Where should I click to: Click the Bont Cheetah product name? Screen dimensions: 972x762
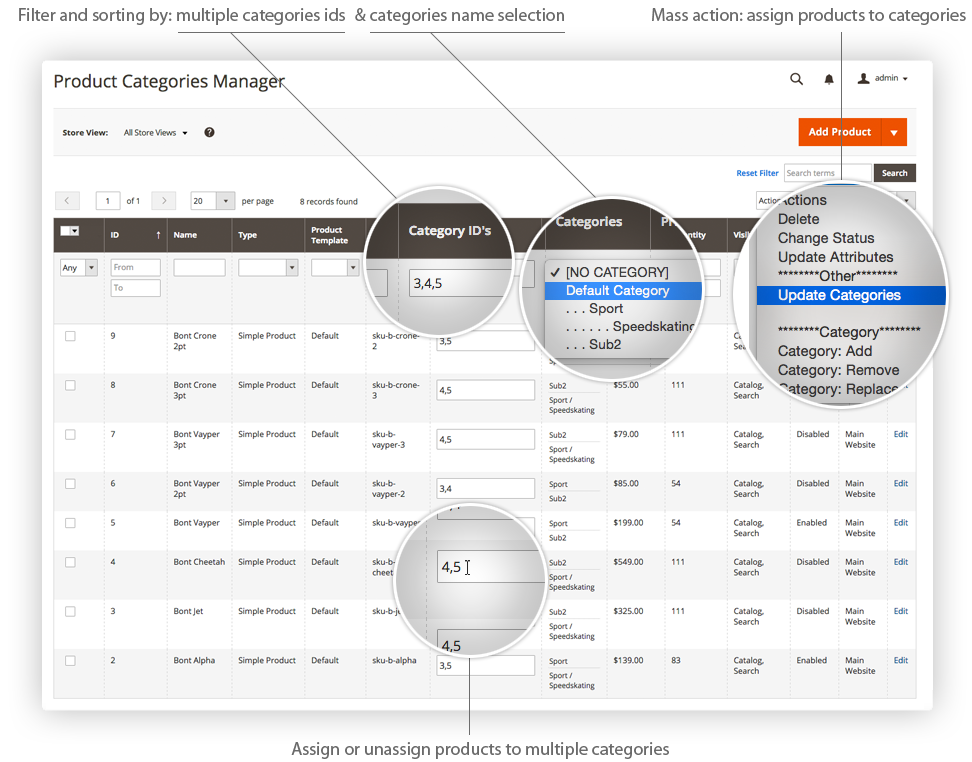(x=199, y=562)
